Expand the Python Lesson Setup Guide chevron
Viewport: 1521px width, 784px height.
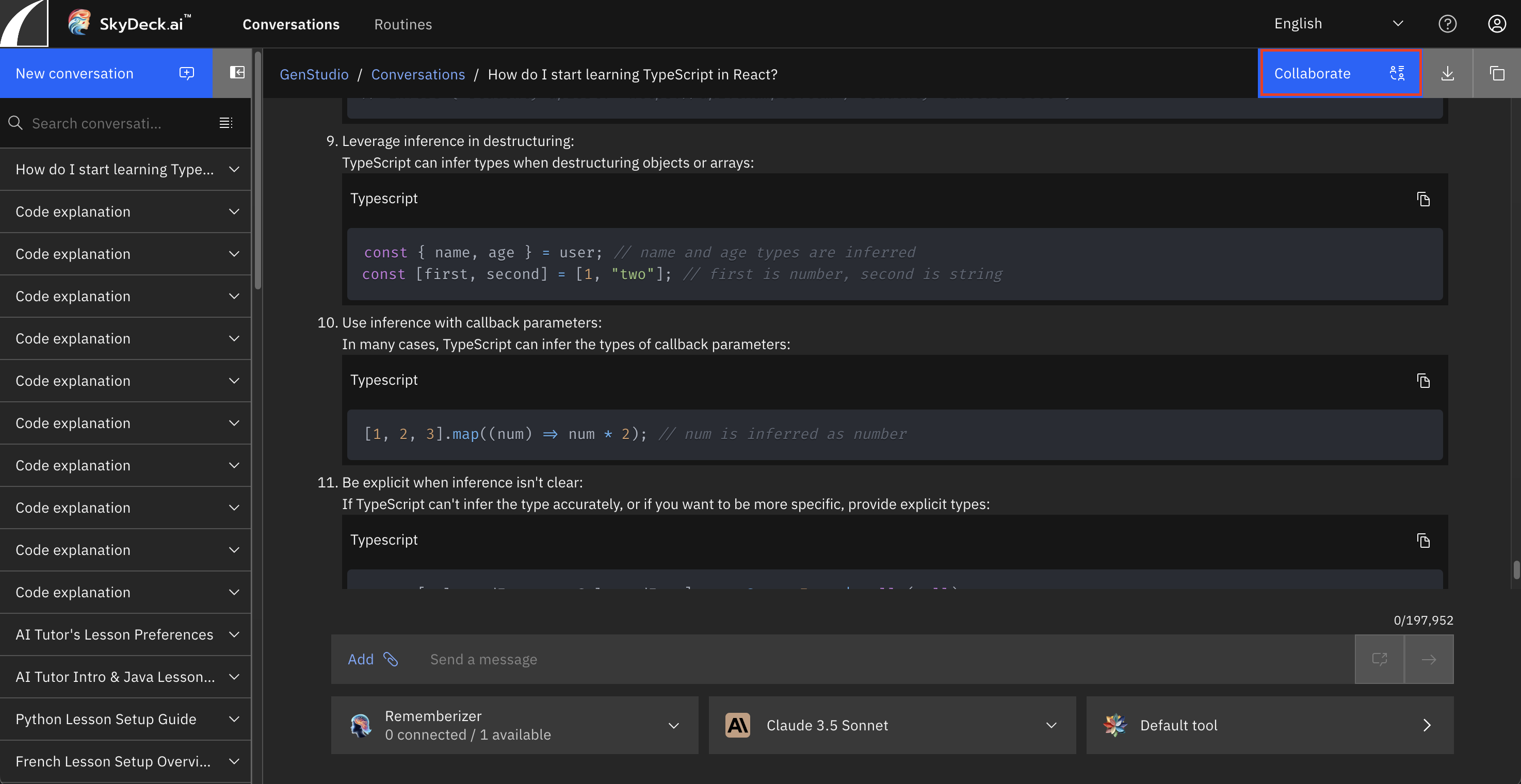[234, 719]
